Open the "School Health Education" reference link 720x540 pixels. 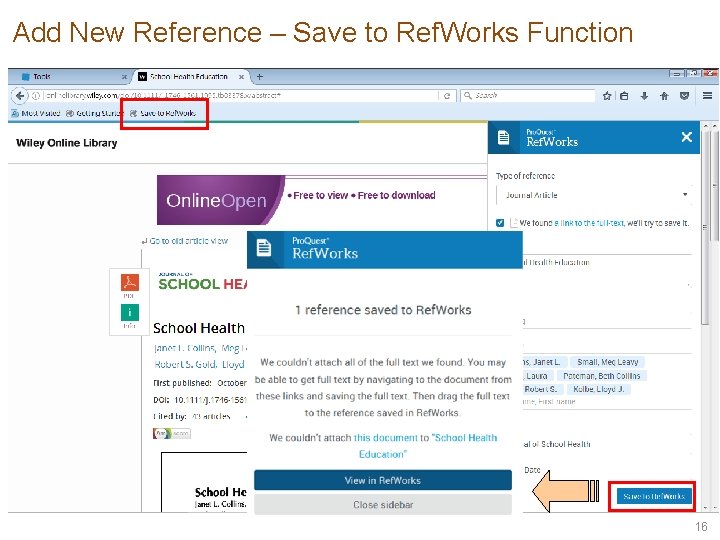[x=427, y=446]
